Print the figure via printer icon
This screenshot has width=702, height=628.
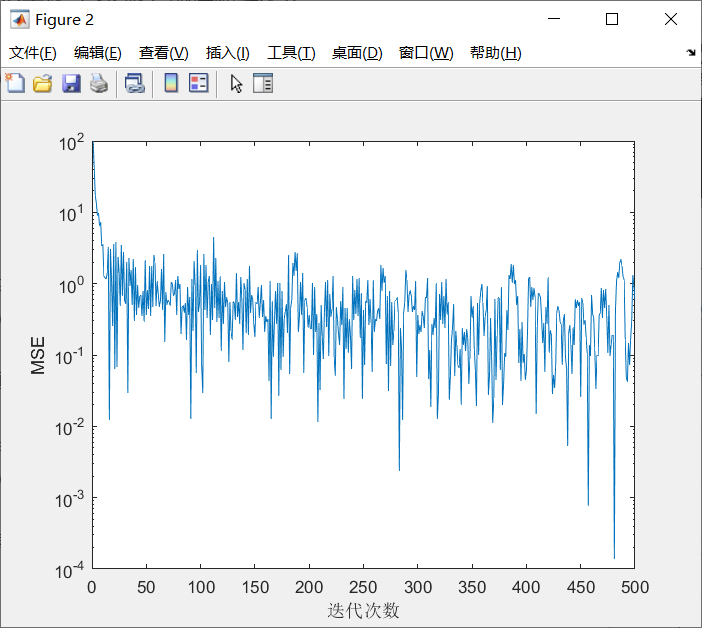[99, 83]
